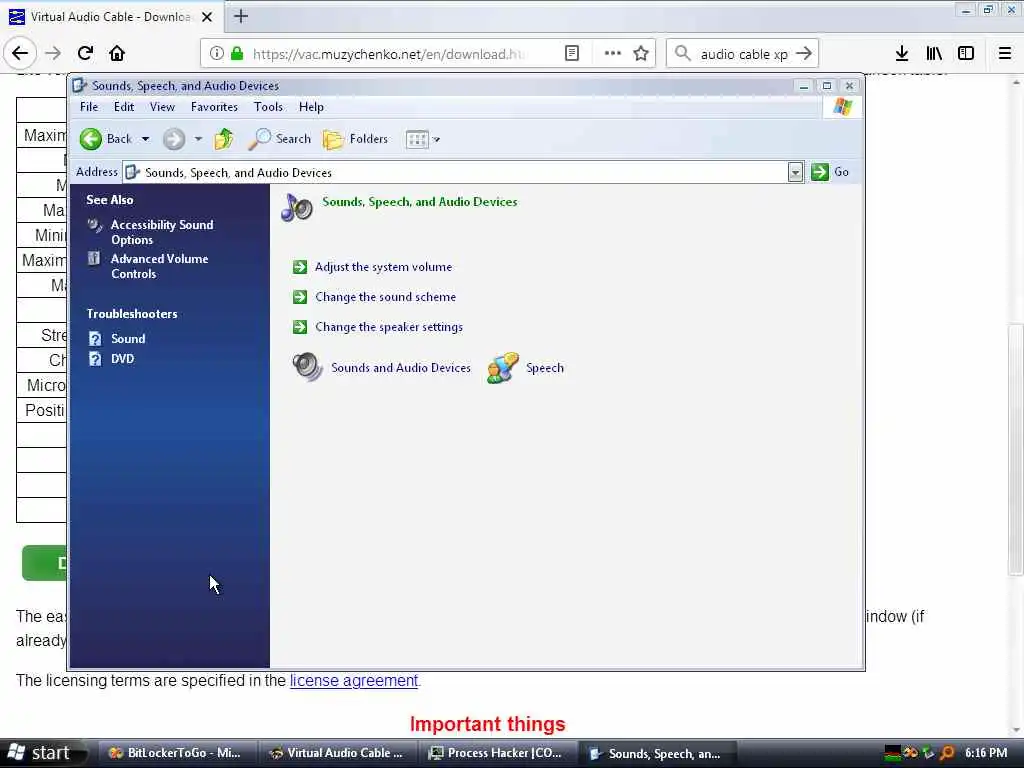
Task: Open the Speech control panel icon
Action: pyautogui.click(x=503, y=368)
